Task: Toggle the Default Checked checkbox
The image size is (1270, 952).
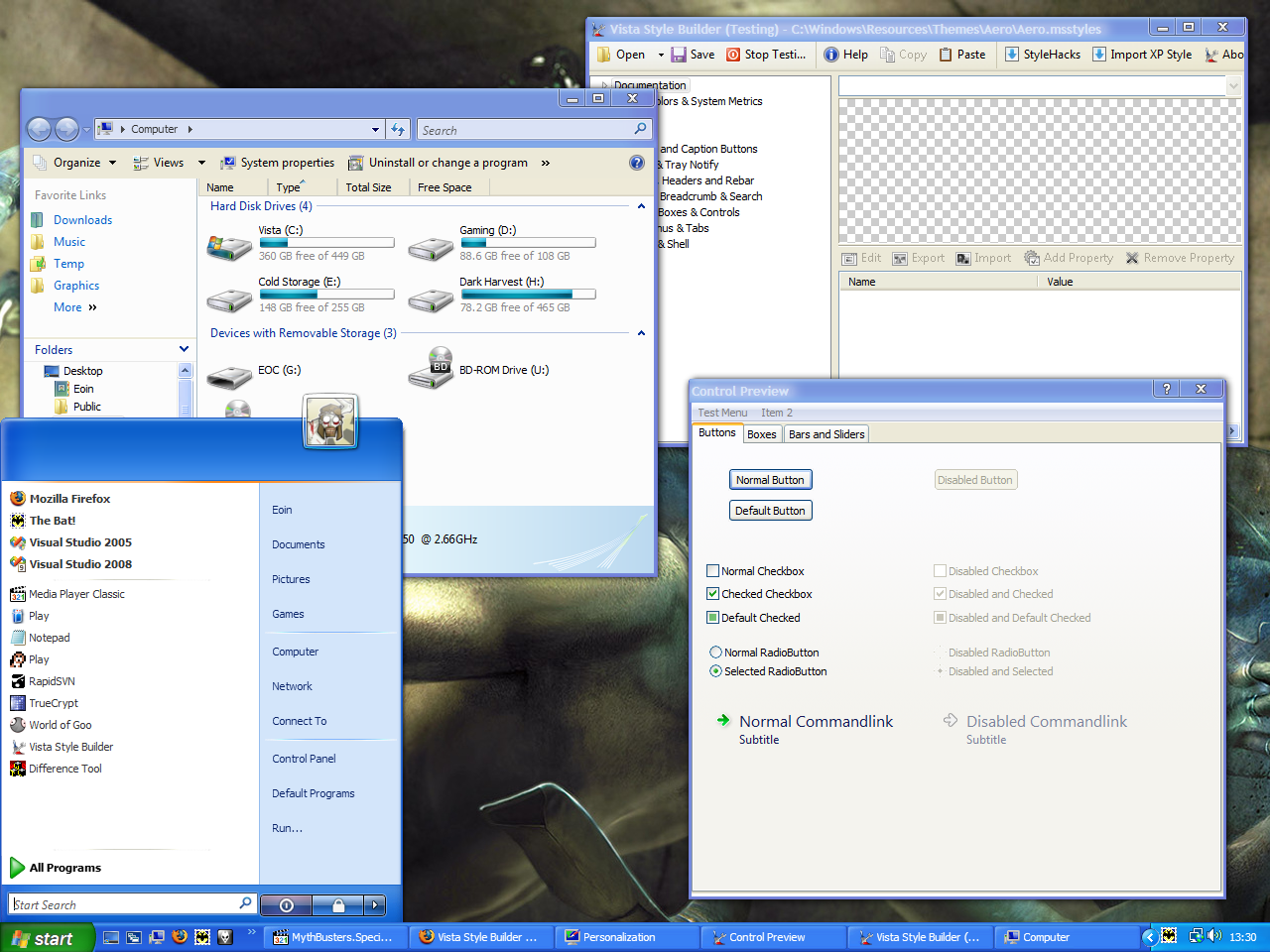Action: pyautogui.click(x=712, y=618)
